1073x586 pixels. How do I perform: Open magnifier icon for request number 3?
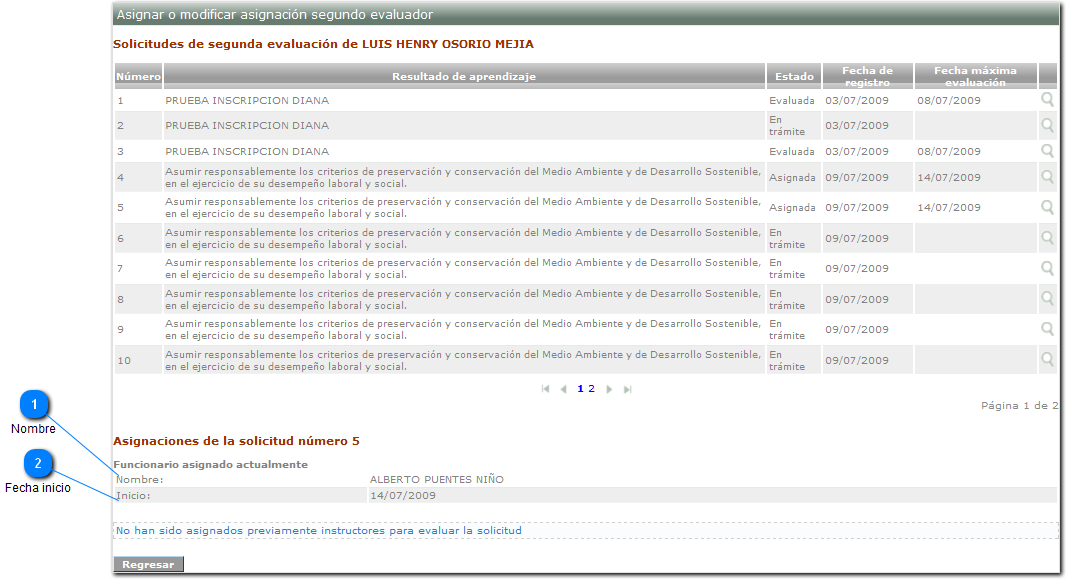[1047, 151]
